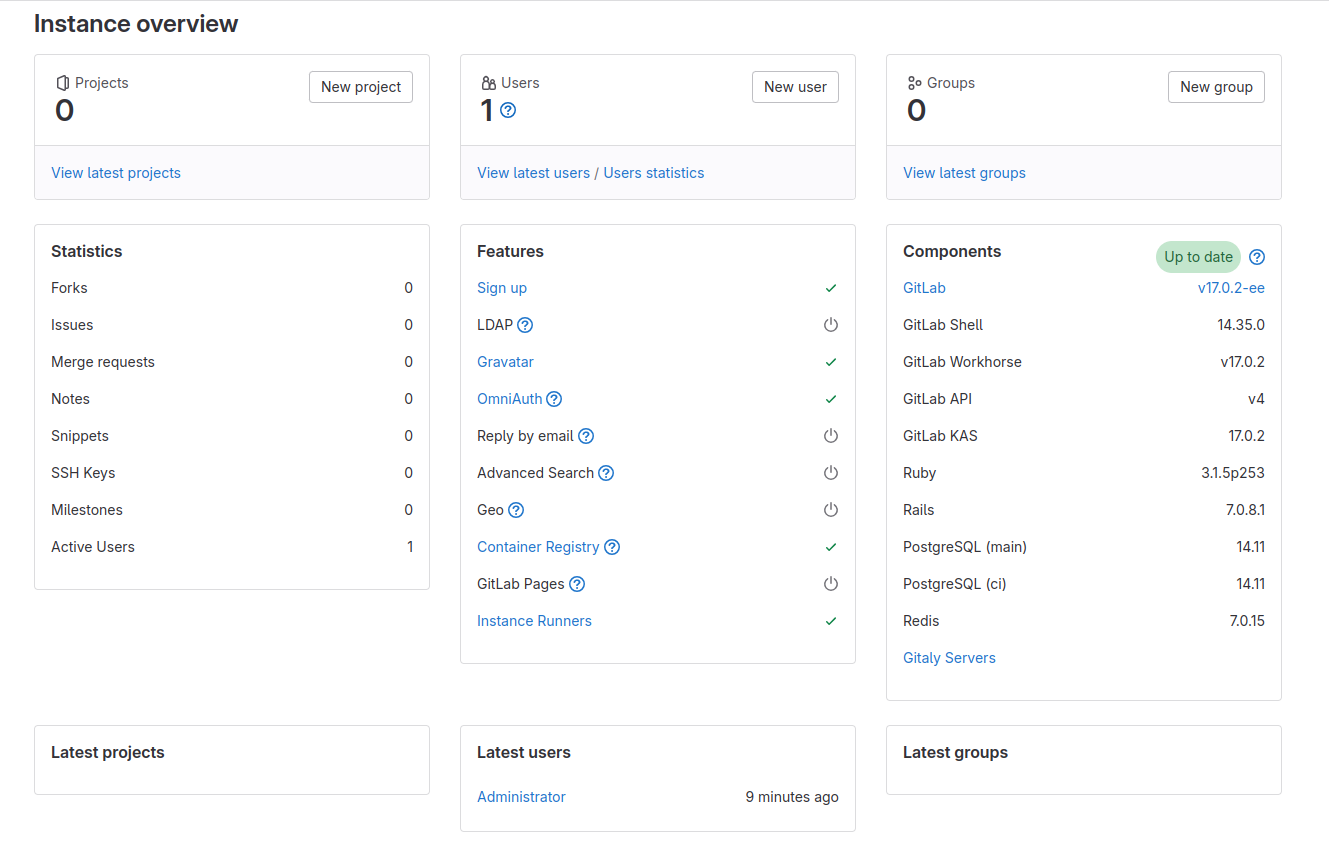
Task: Click the Forks statistics row label
Action: [x=69, y=288]
